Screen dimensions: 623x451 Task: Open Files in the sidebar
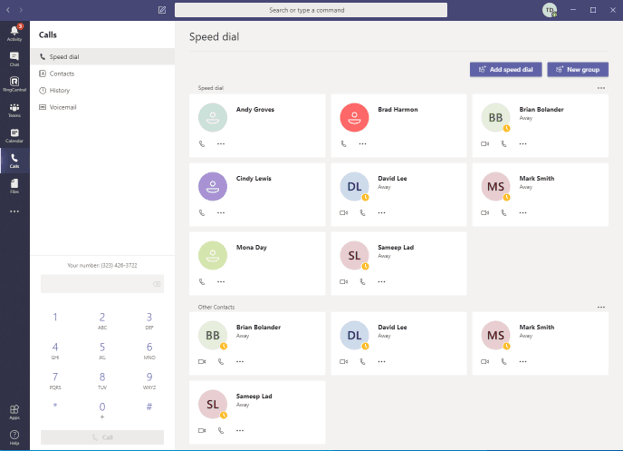pyautogui.click(x=14, y=186)
